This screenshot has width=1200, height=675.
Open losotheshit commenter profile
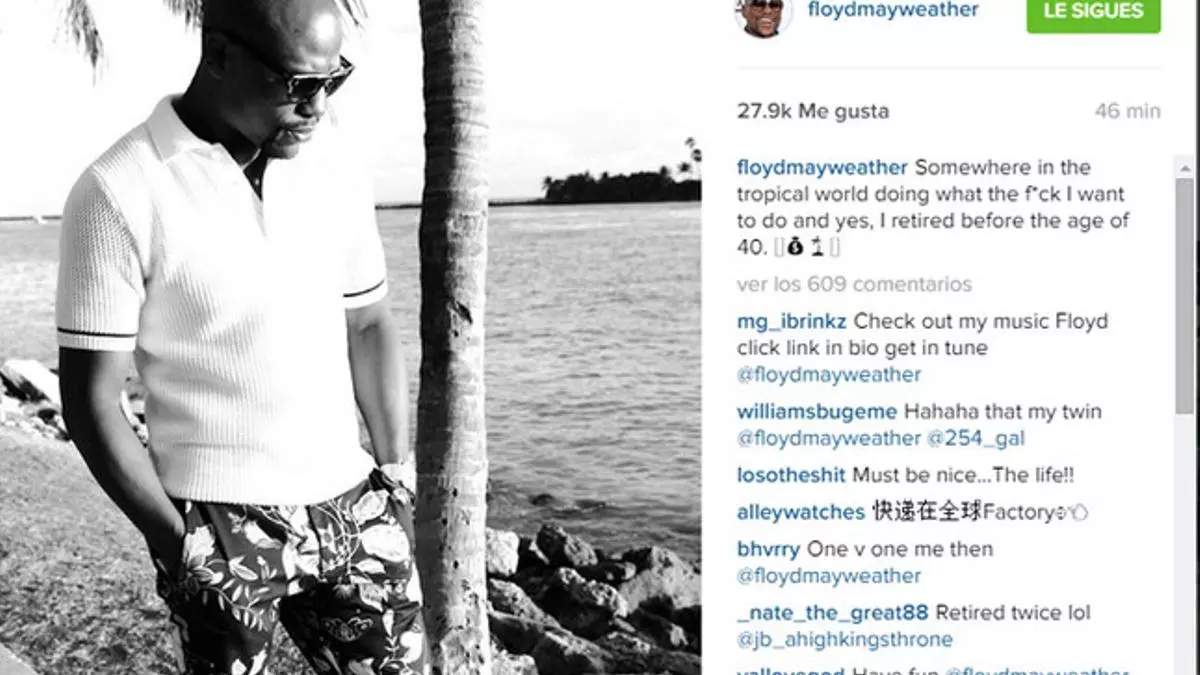pos(791,476)
